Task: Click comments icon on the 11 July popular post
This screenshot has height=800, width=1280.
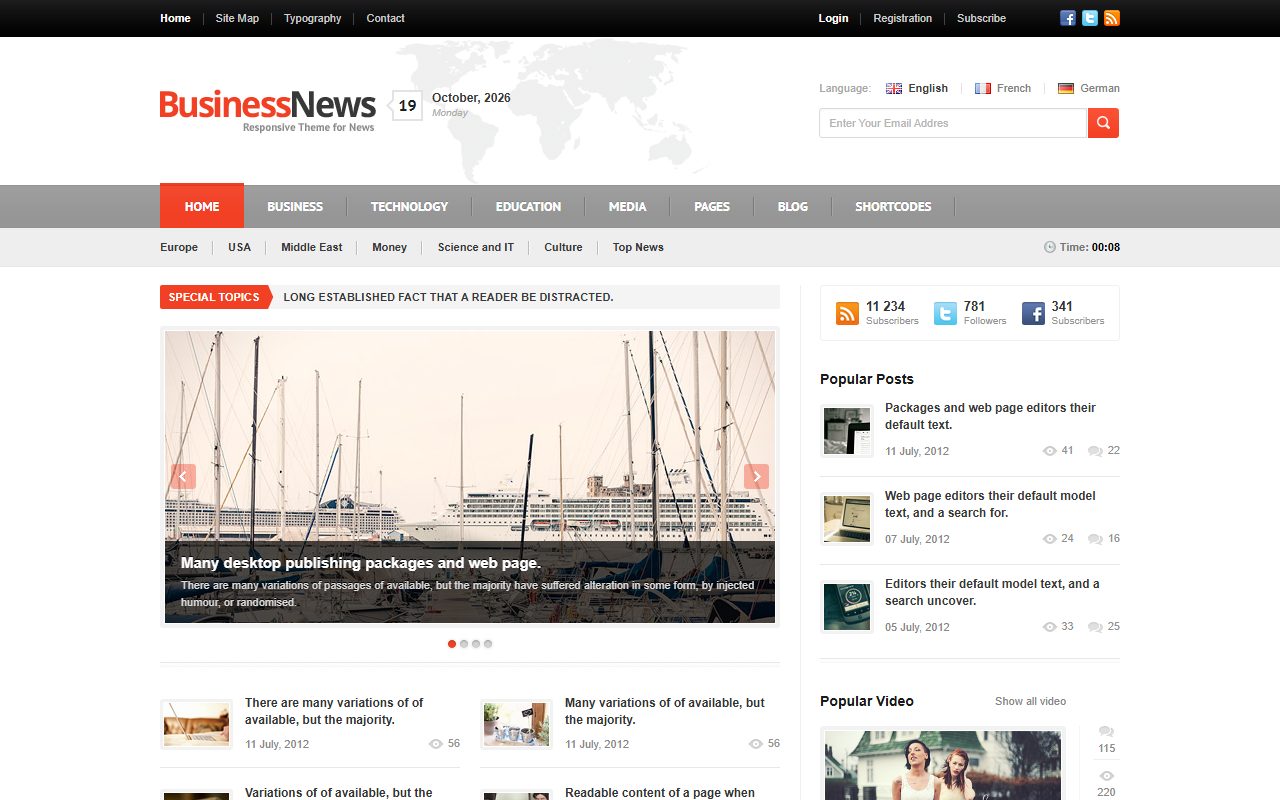Action: [x=1095, y=451]
